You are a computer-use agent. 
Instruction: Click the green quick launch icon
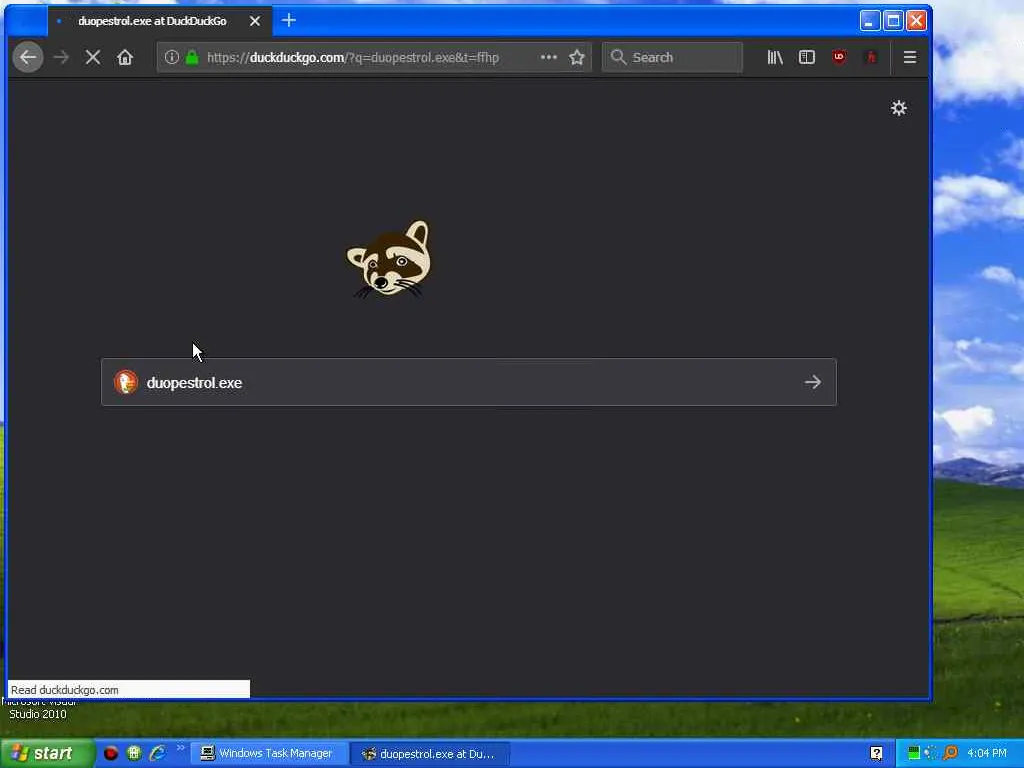(x=134, y=753)
